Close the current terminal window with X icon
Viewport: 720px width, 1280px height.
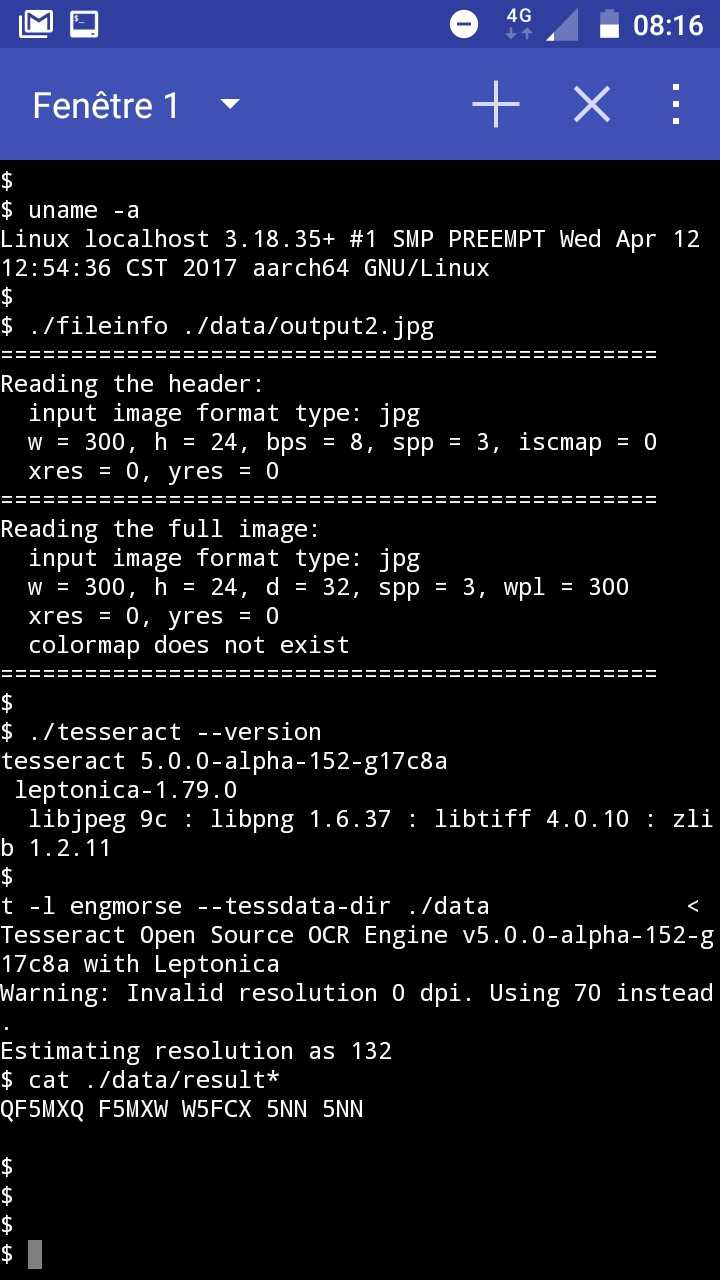click(592, 104)
